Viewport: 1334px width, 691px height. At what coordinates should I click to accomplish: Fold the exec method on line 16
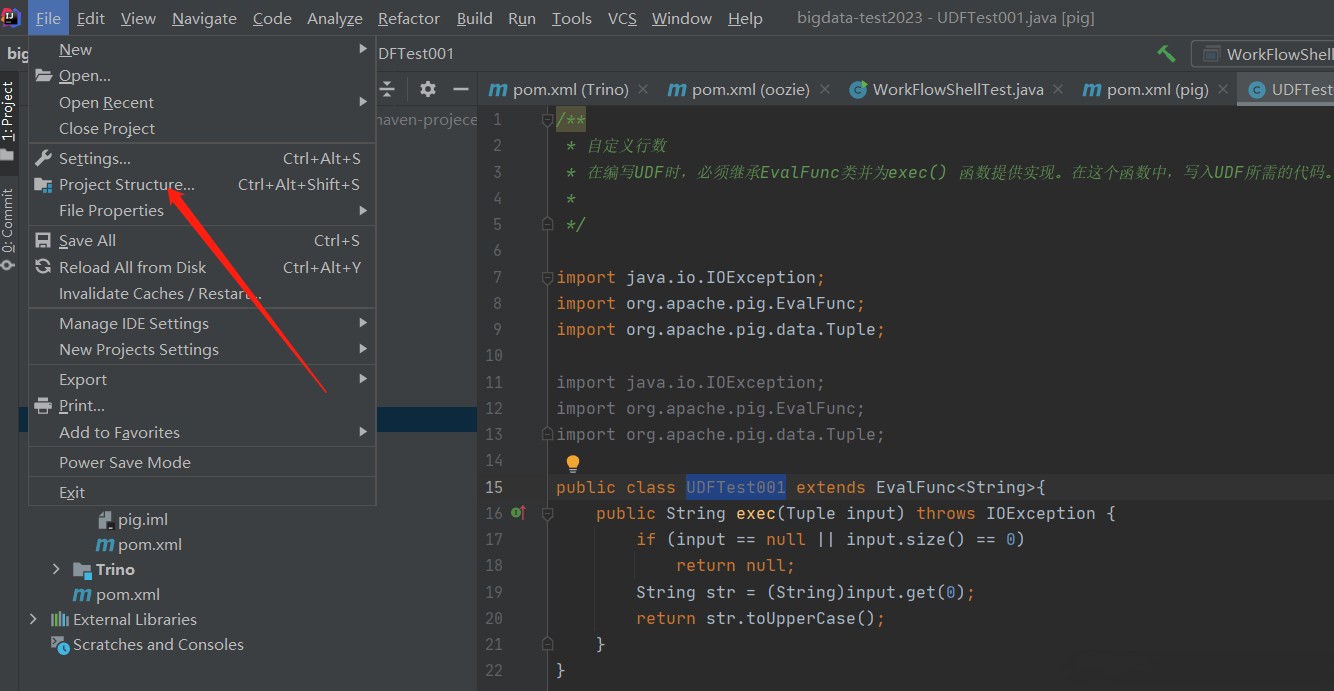coord(547,513)
